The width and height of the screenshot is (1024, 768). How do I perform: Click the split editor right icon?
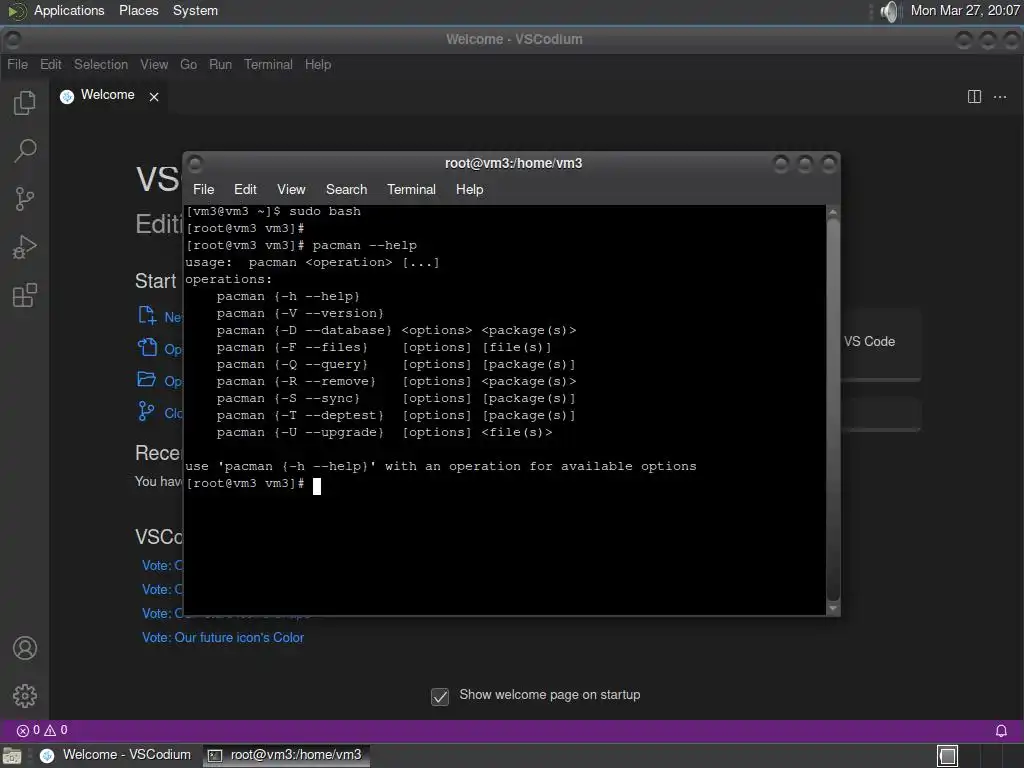click(974, 97)
